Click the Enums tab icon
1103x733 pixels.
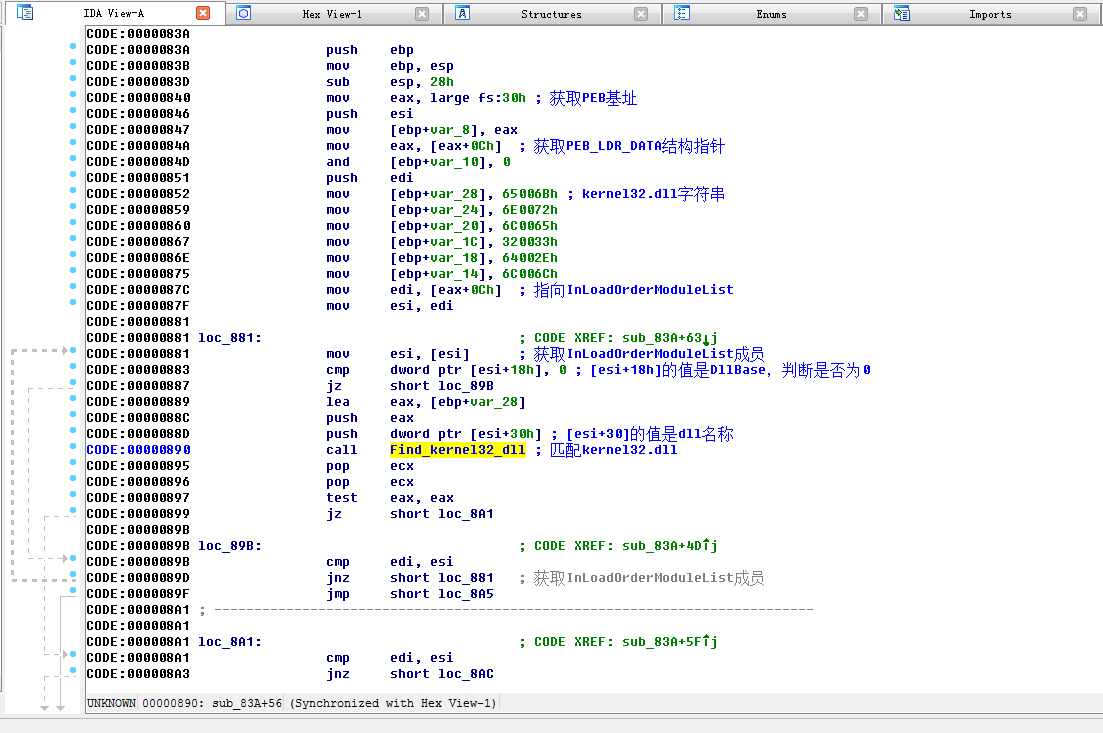[x=682, y=13]
